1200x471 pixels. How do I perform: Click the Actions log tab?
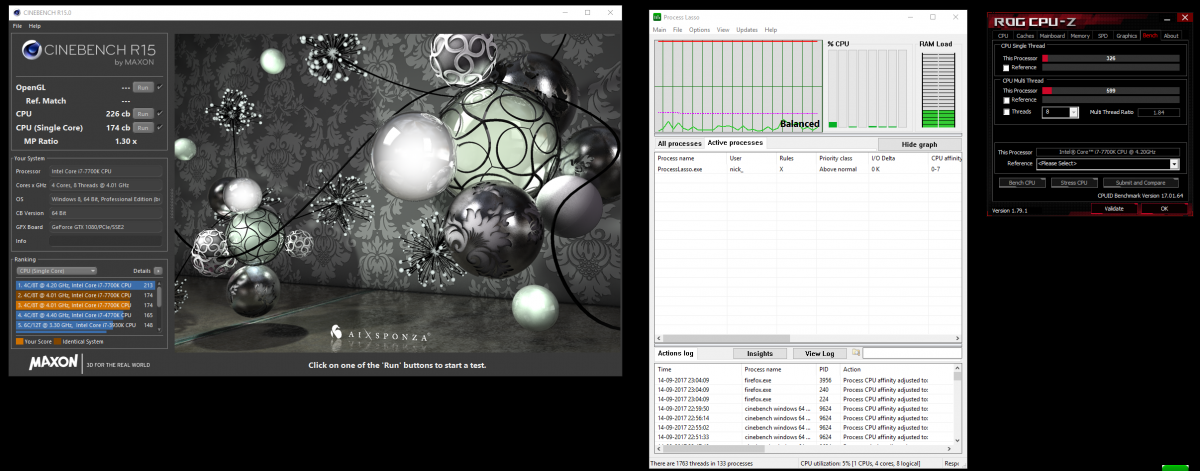click(675, 353)
